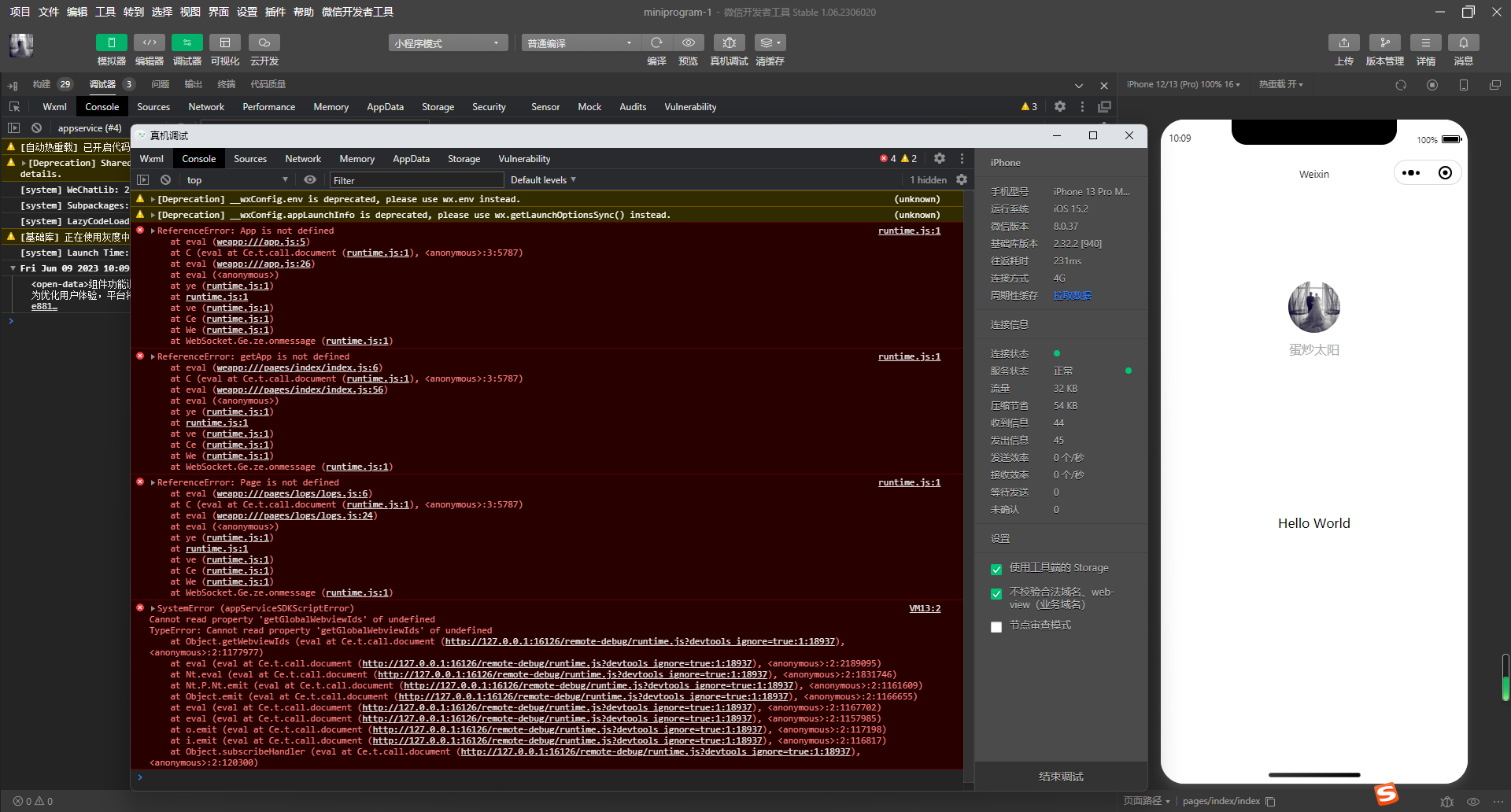The image size is (1511, 812).
Task: Open weapp:///pages/index/index.js:6 stack link
Action: 297,368
